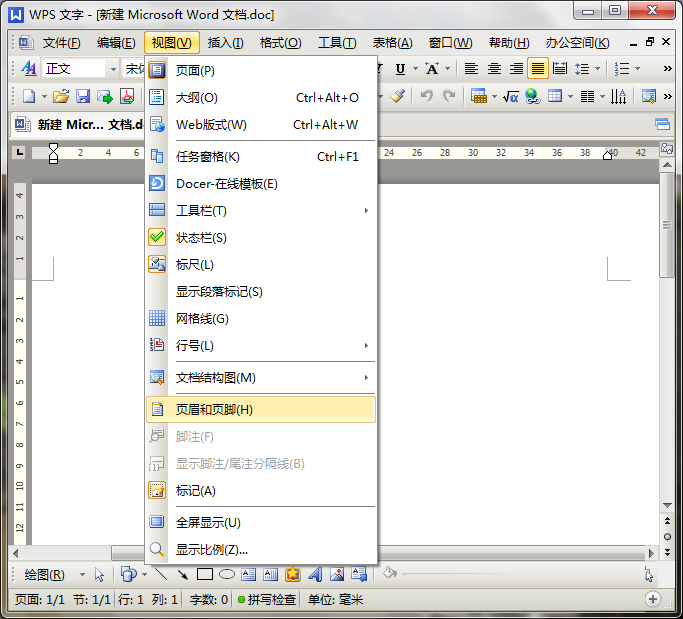Click the units (单位: 毫米) status entry
Screen dimensions: 683x619
point(335,600)
